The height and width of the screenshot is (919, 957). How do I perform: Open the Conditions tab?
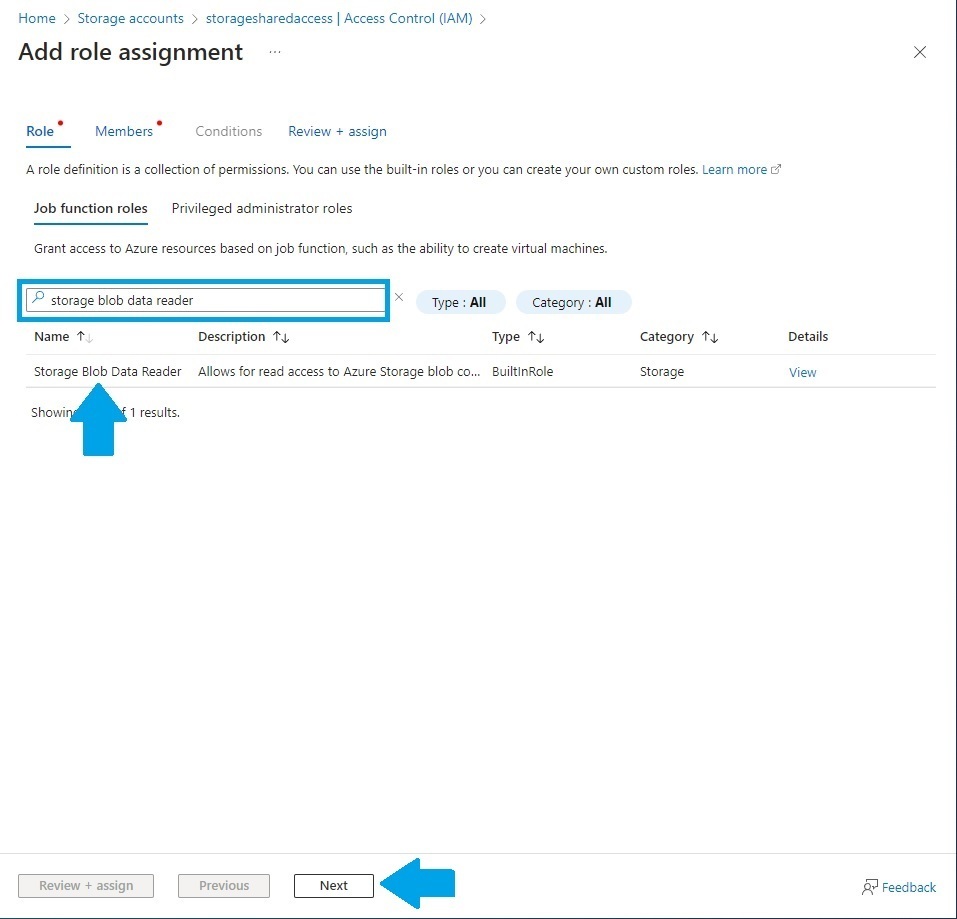point(228,131)
